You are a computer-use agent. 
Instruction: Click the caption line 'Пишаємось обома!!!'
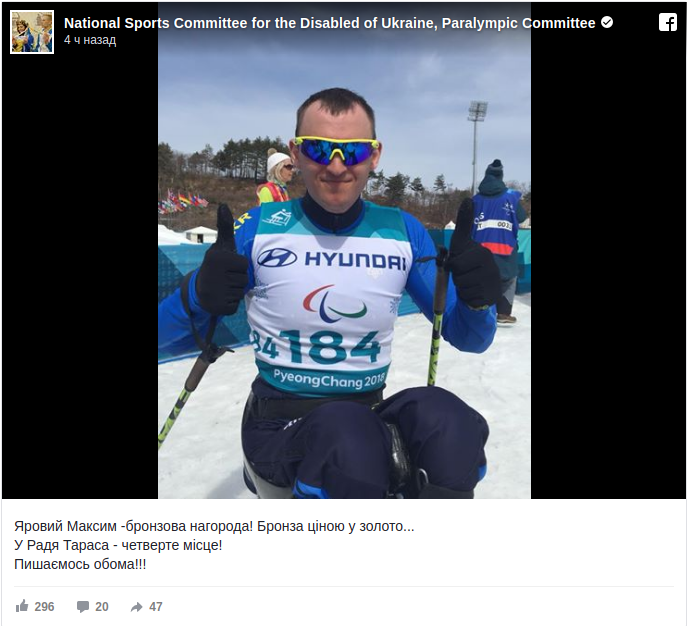(80, 564)
